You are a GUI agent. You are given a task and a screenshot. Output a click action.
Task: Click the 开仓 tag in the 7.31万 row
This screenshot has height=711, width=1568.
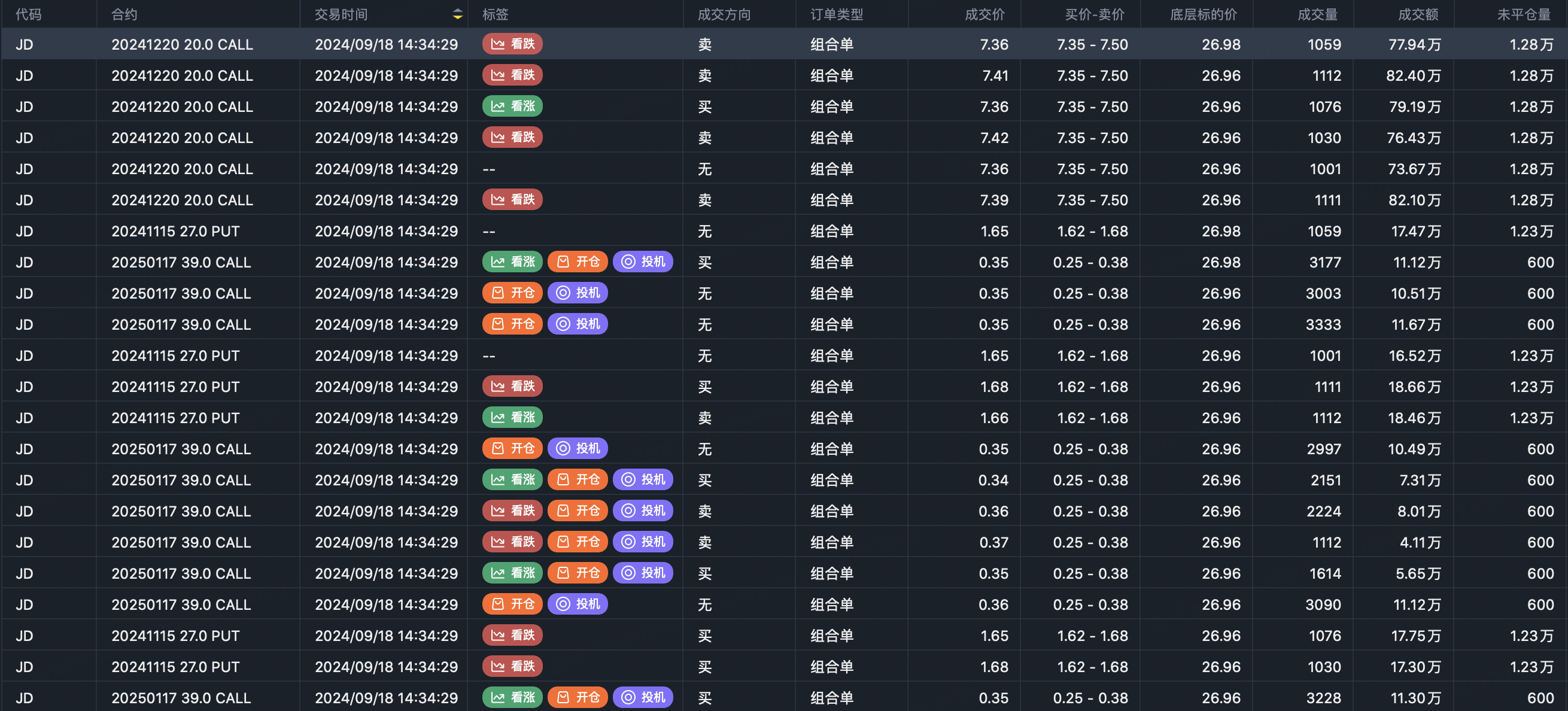578,479
